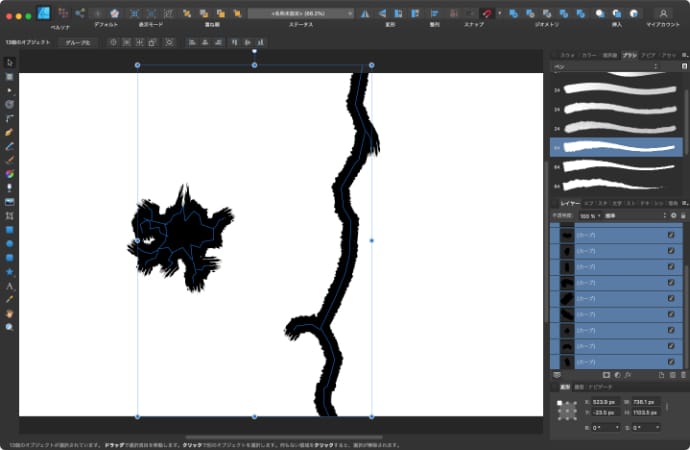Select the Star shape tool
690x450 pixels.
pos(9,271)
